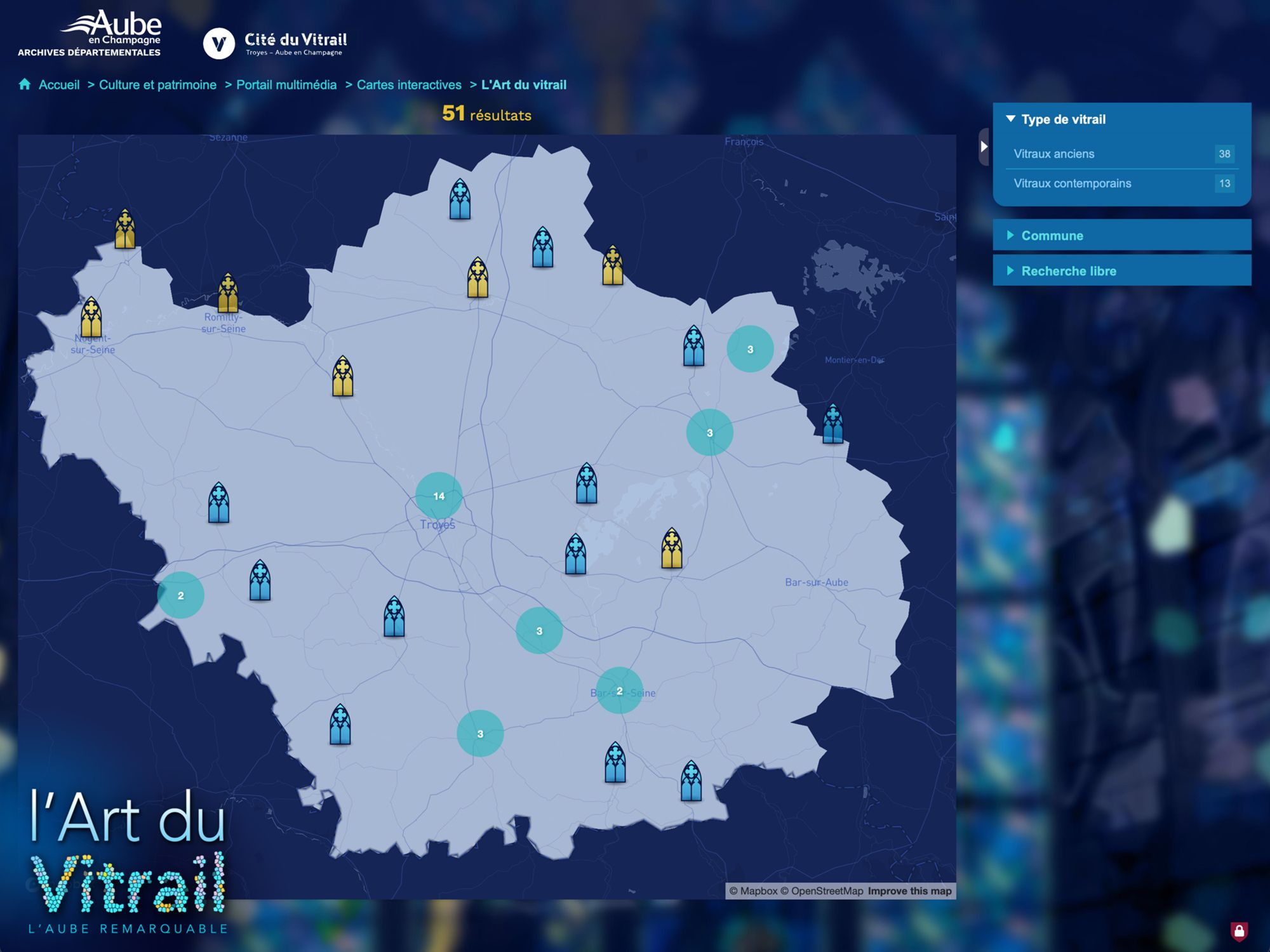The height and width of the screenshot is (952, 1270).
Task: Expand the Commune filter section
Action: pos(1052,235)
